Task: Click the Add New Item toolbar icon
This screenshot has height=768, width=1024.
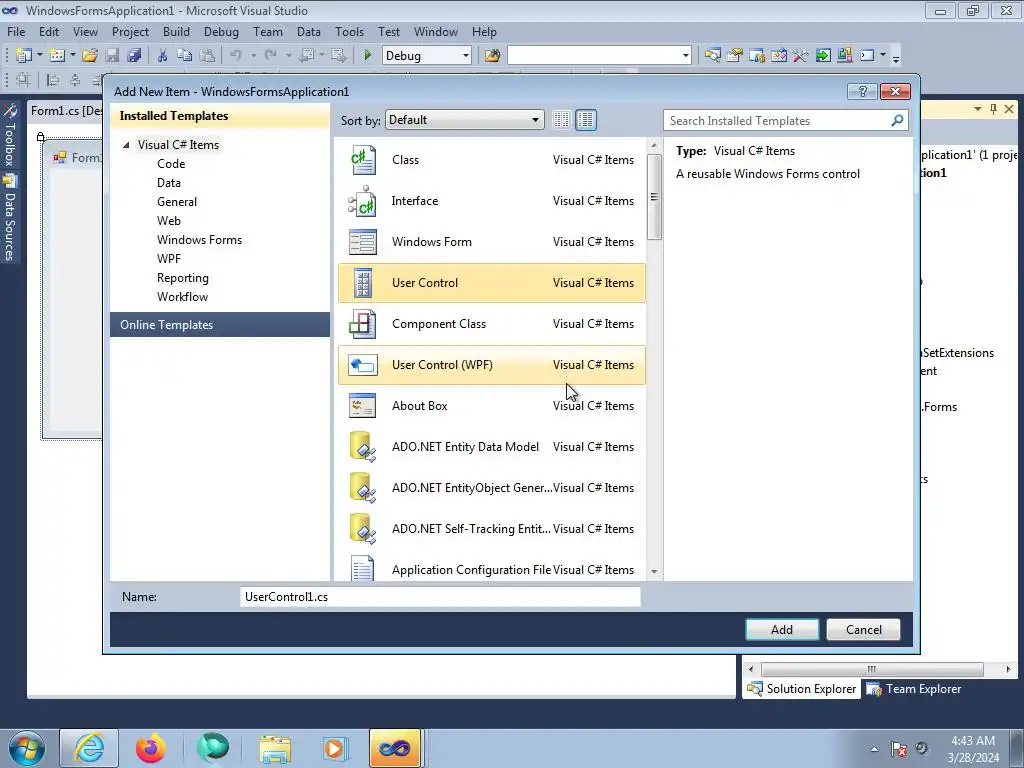Action: pos(57,56)
